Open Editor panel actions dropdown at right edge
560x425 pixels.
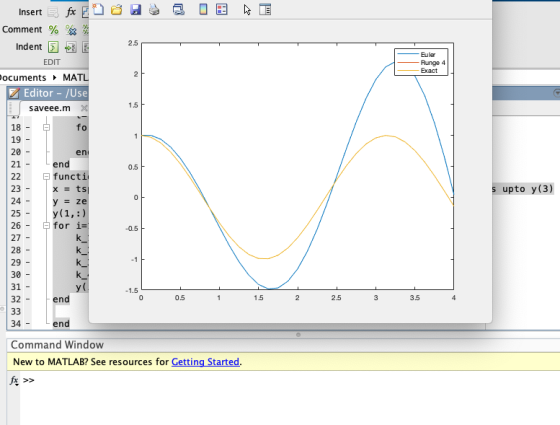point(556,93)
